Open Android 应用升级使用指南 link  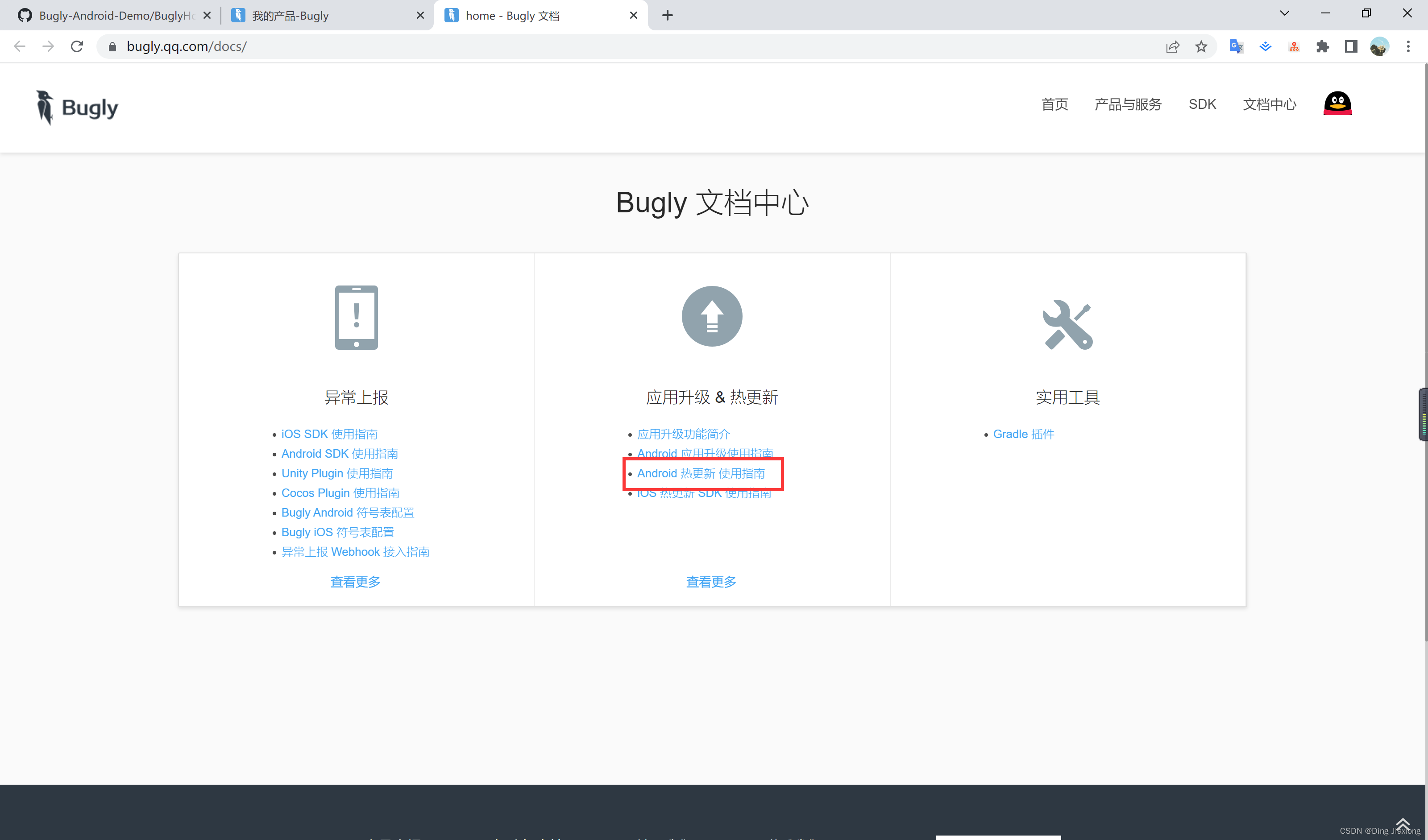[705, 453]
